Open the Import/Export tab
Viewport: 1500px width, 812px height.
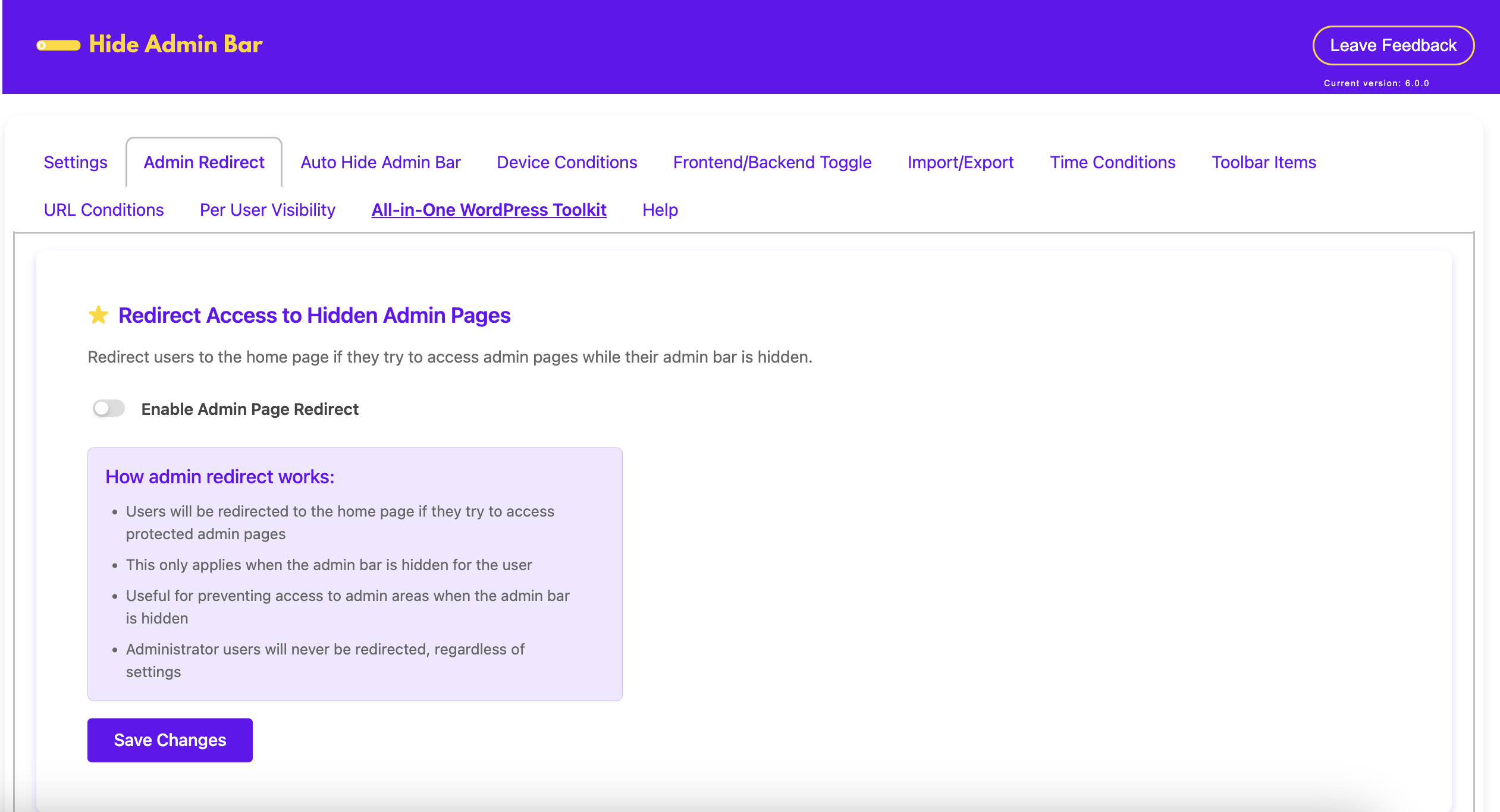pos(961,162)
